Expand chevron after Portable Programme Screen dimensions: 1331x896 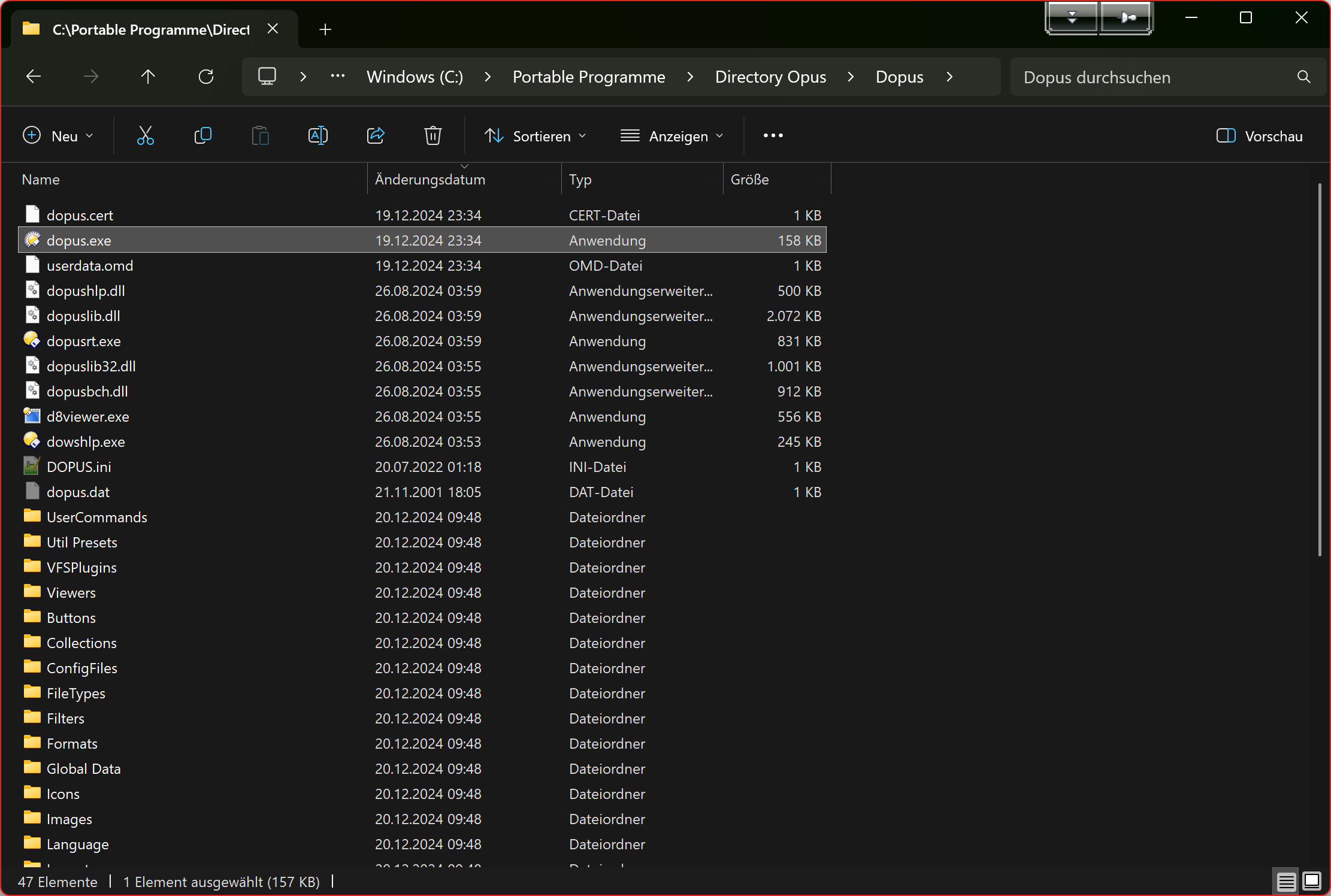point(690,77)
